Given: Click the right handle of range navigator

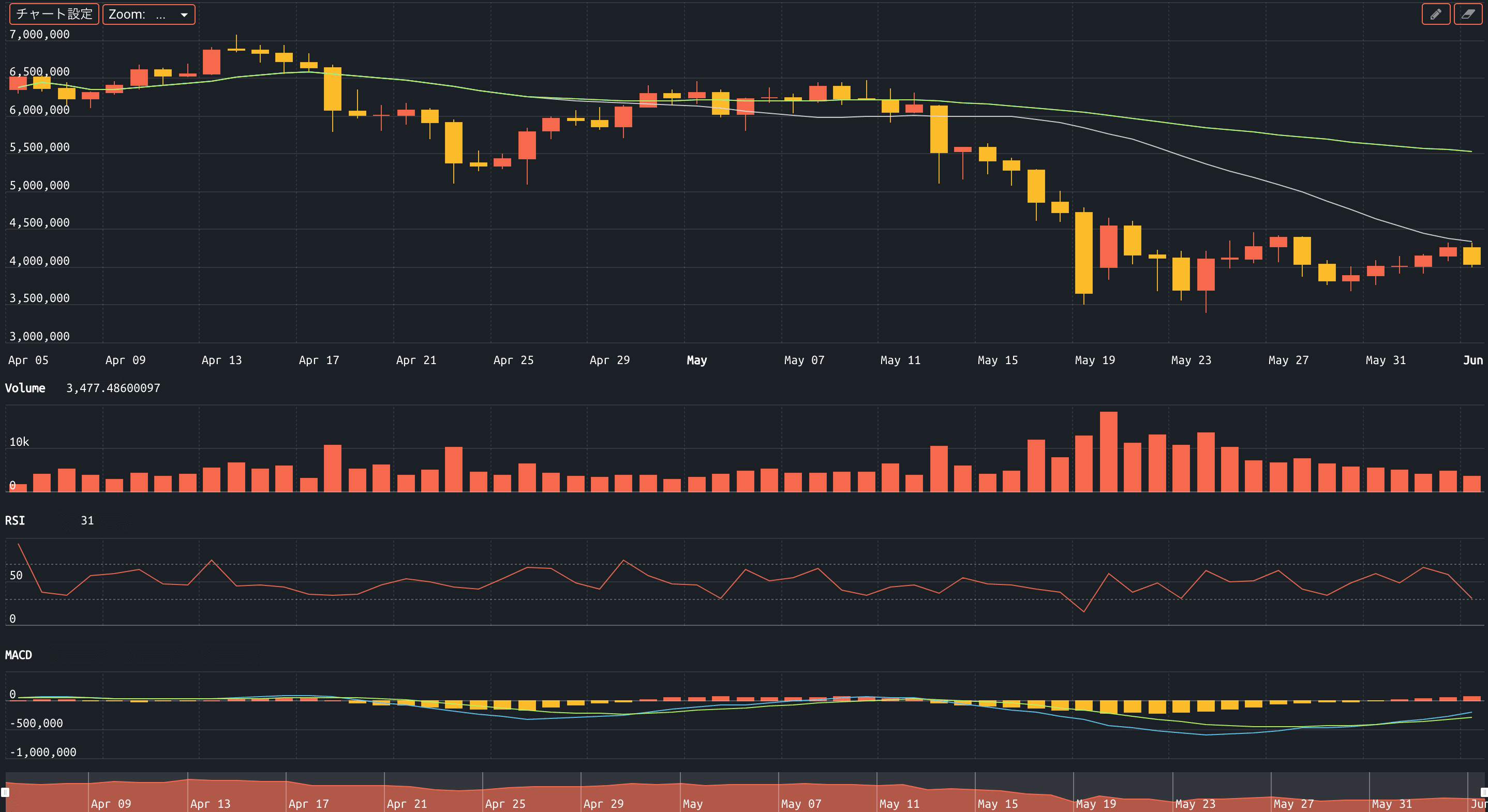Looking at the screenshot, I should [x=1483, y=792].
